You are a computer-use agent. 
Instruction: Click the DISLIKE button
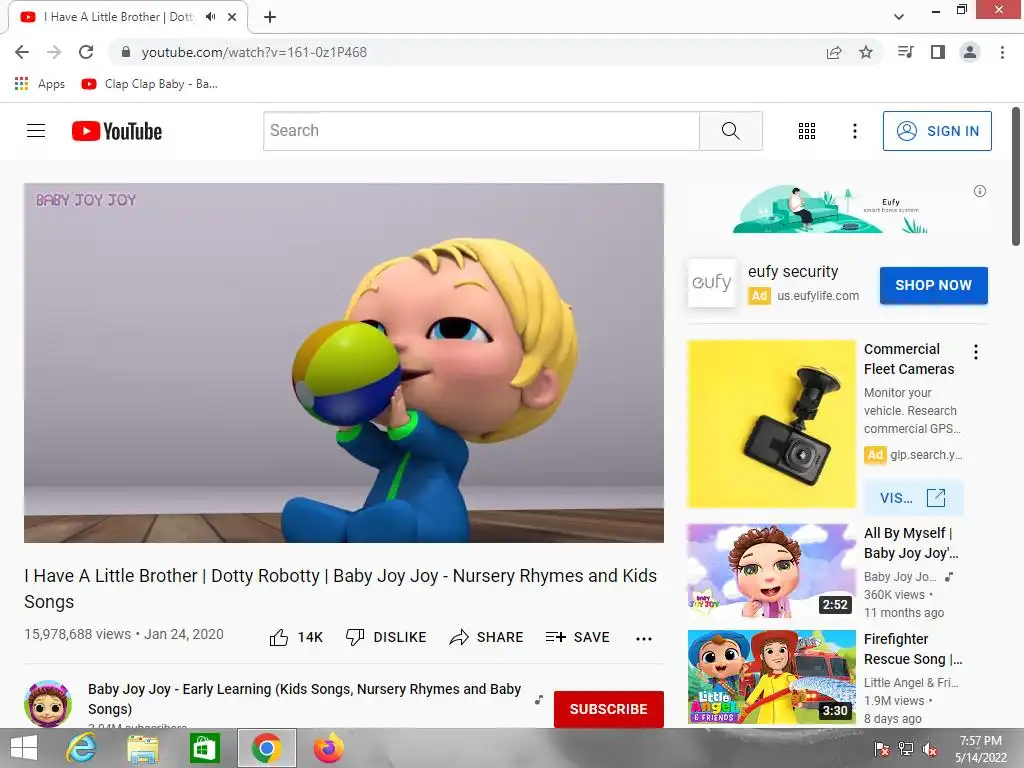click(x=386, y=637)
